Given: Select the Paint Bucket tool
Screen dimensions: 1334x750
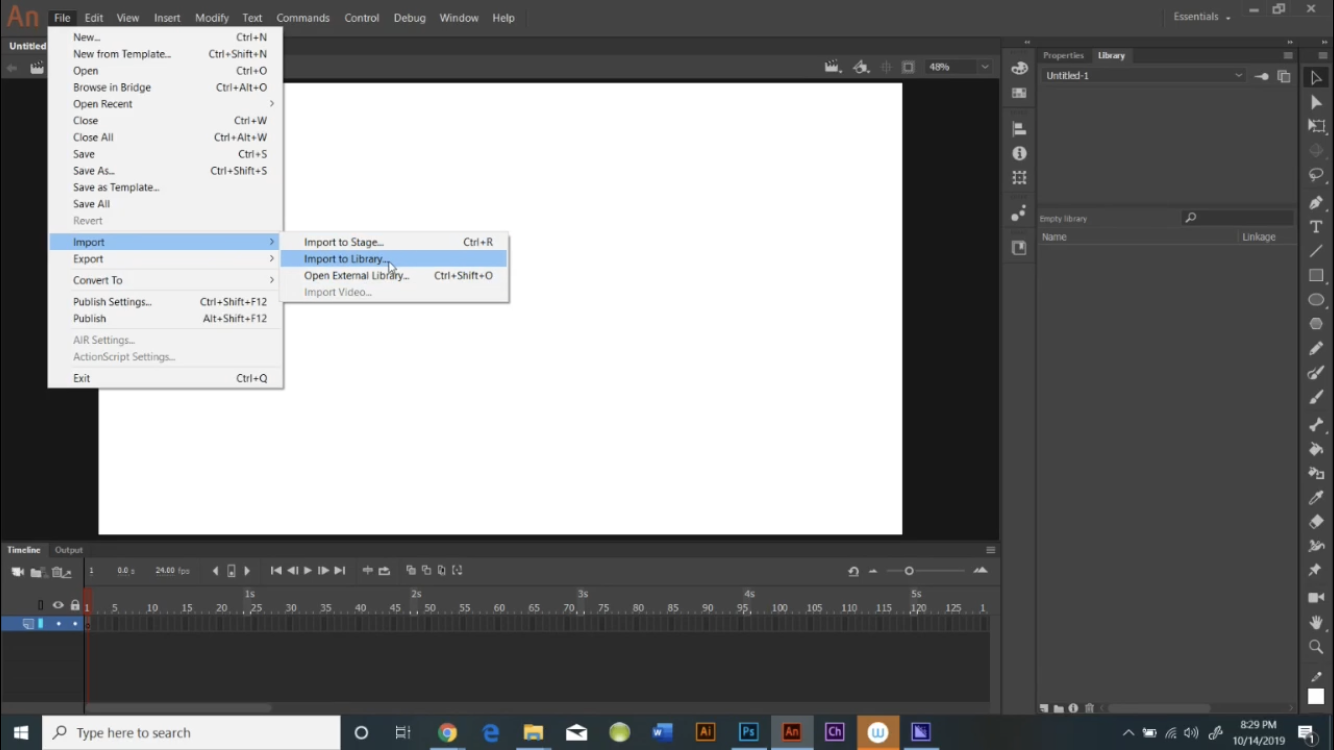Looking at the screenshot, I should pyautogui.click(x=1316, y=449).
